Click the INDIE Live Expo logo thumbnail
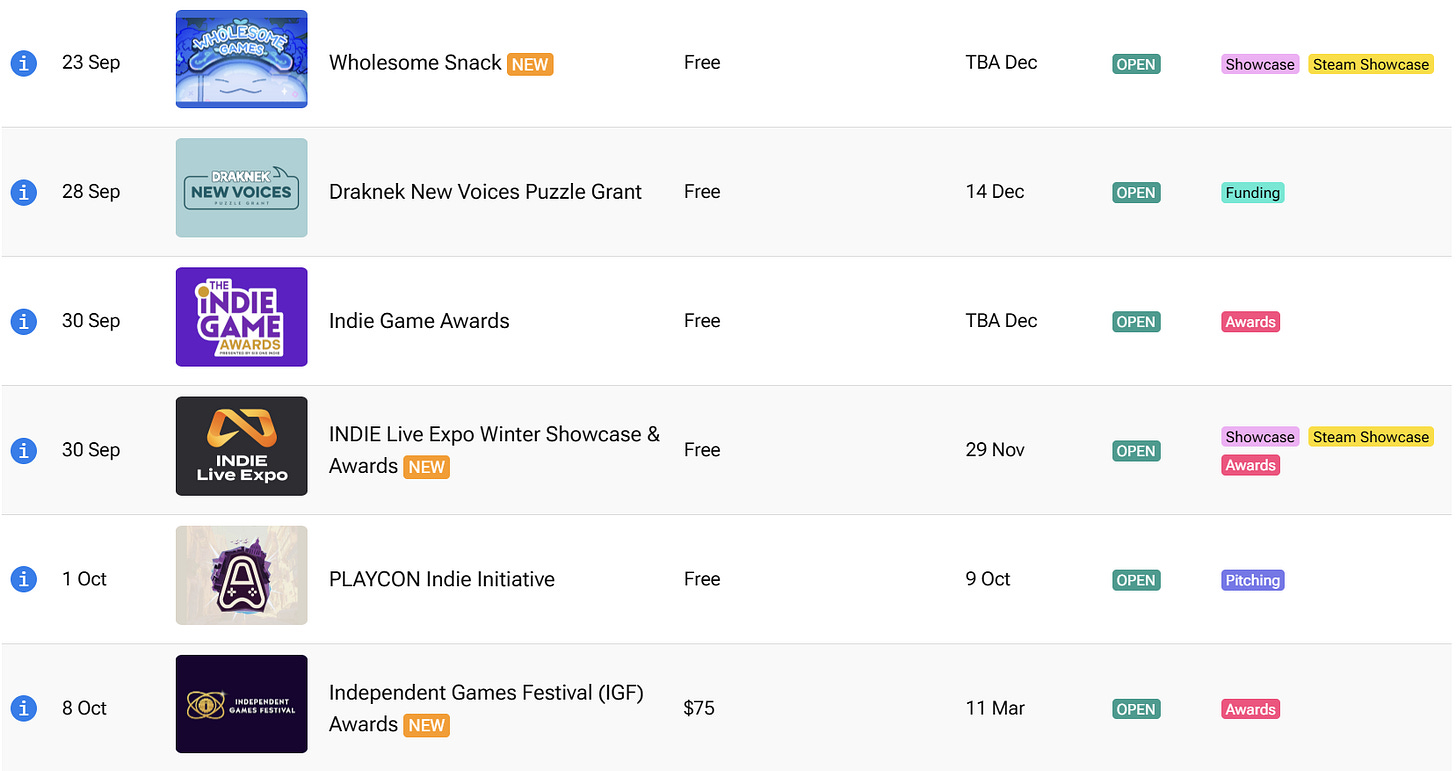Image resolution: width=1456 pixels, height=771 pixels. click(242, 446)
